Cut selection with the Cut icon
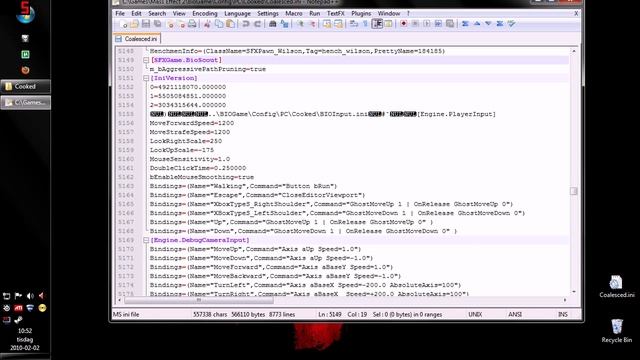The image size is (640, 360). tap(207, 24)
